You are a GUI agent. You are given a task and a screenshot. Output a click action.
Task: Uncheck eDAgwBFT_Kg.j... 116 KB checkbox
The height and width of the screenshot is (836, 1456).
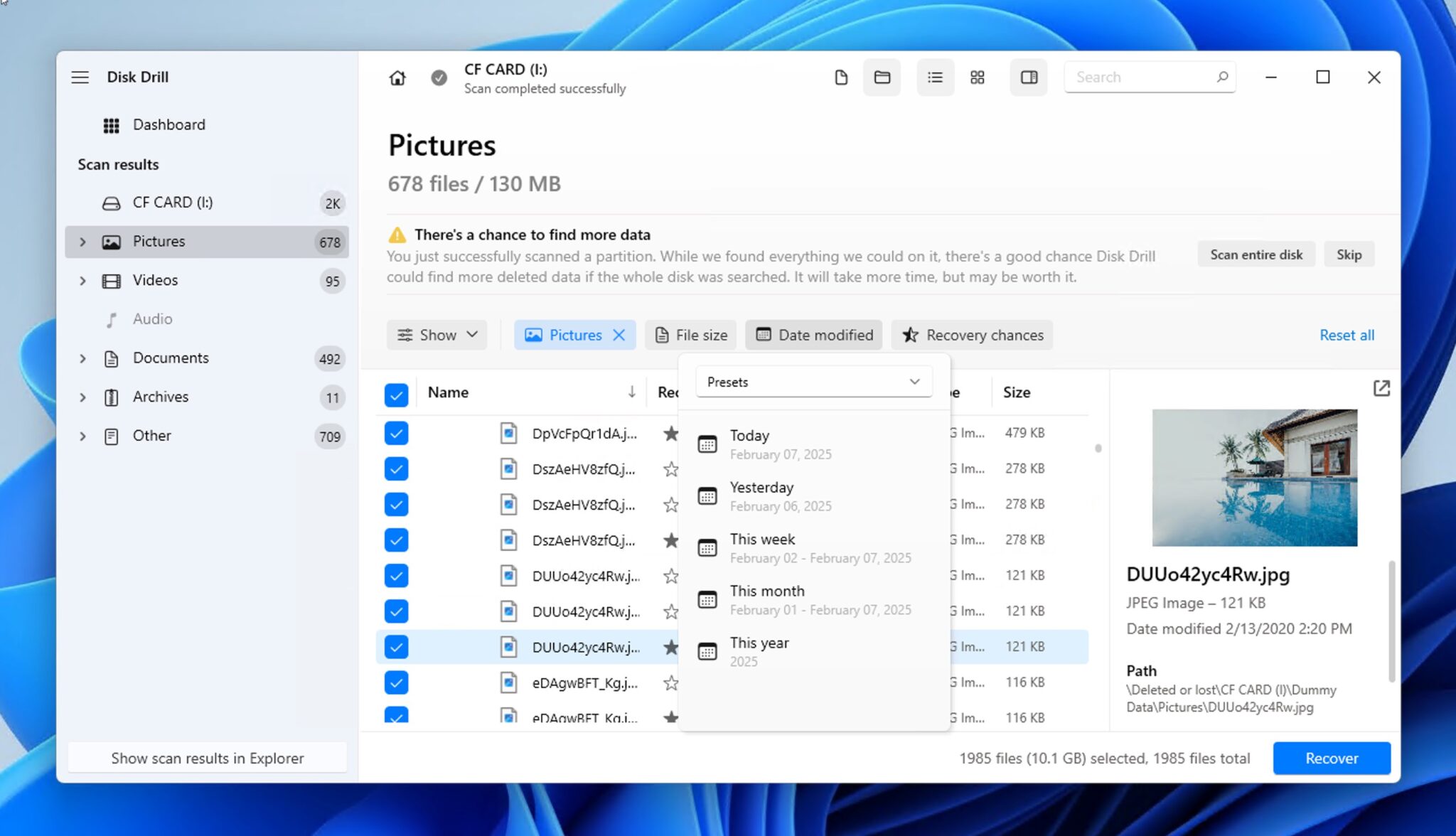click(396, 682)
